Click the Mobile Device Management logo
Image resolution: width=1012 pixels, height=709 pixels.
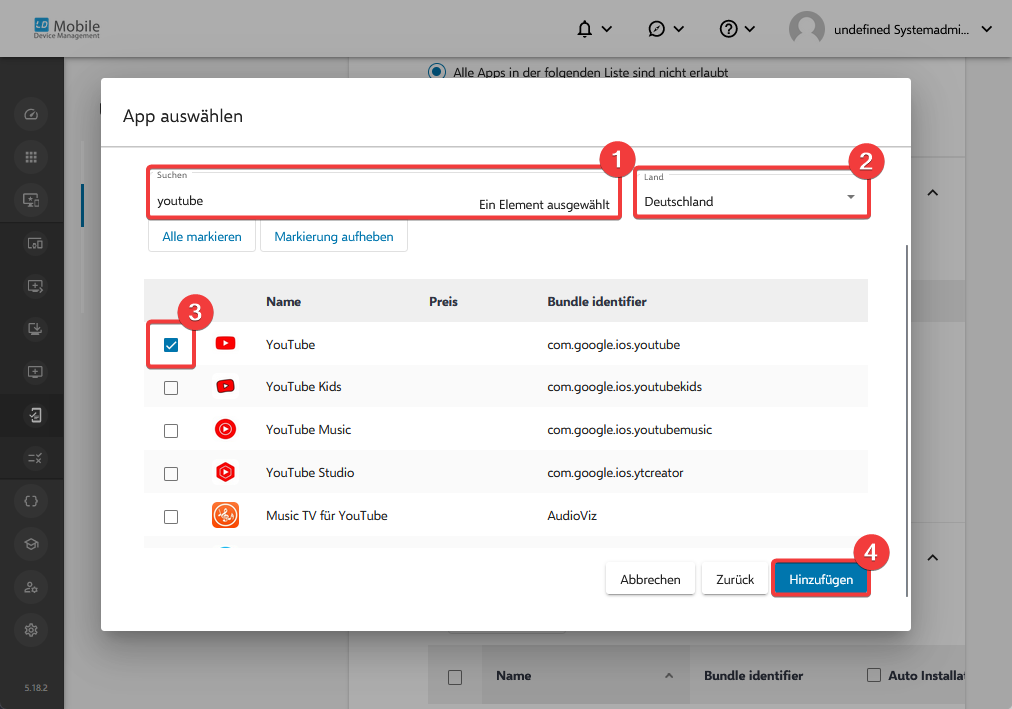[x=67, y=28]
